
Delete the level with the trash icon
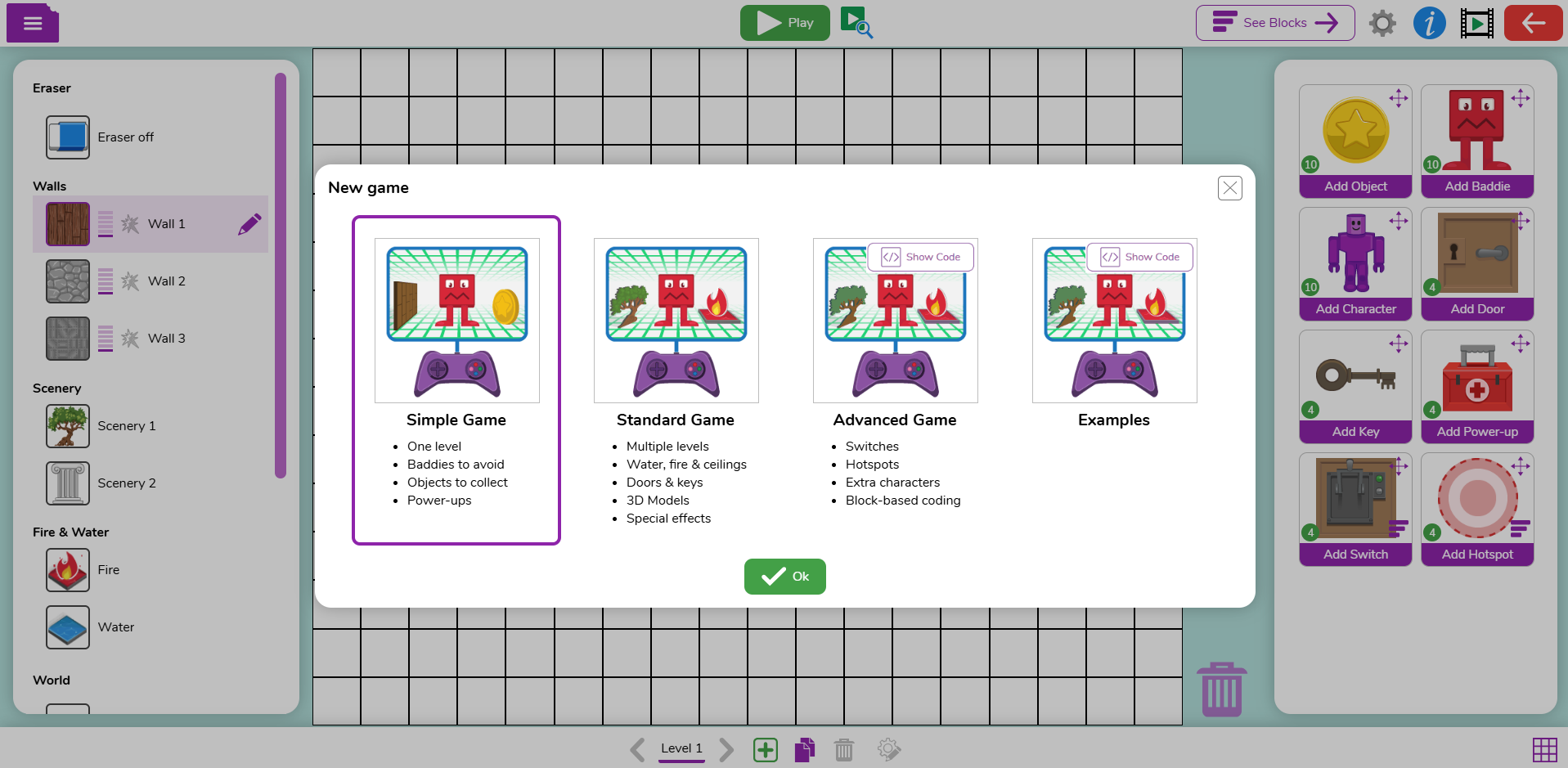pos(844,749)
